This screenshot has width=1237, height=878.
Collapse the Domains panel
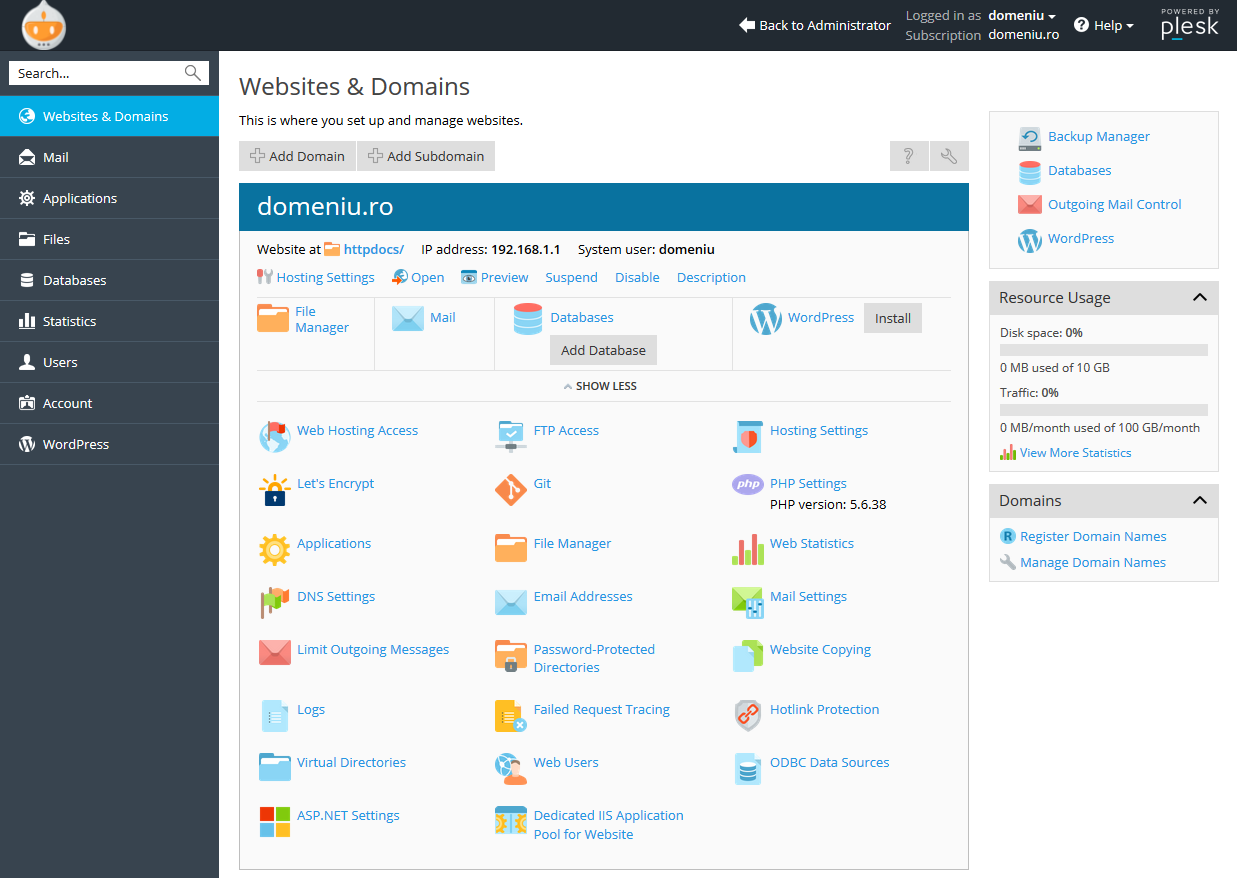tap(1200, 500)
